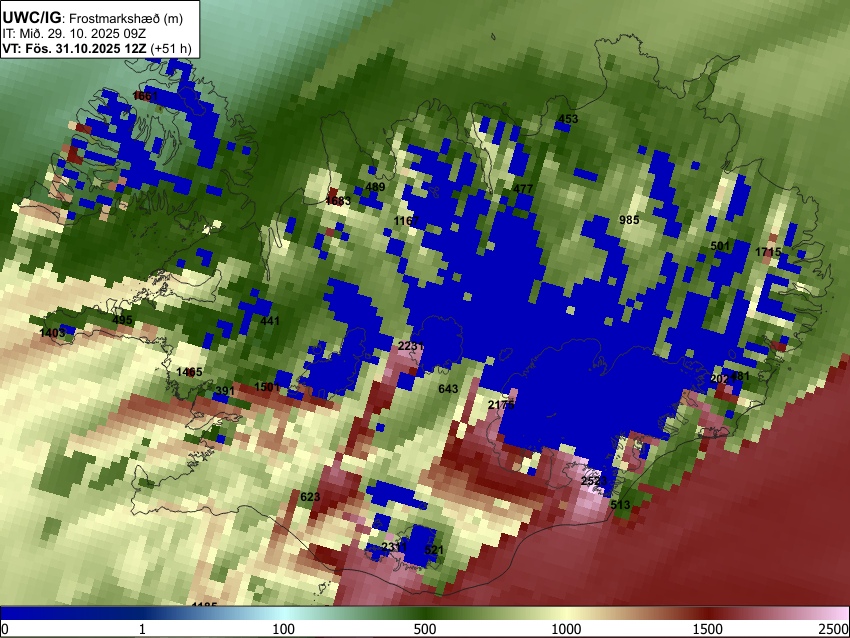Click the map value 623
This screenshot has width=850, height=638.
pos(310,497)
